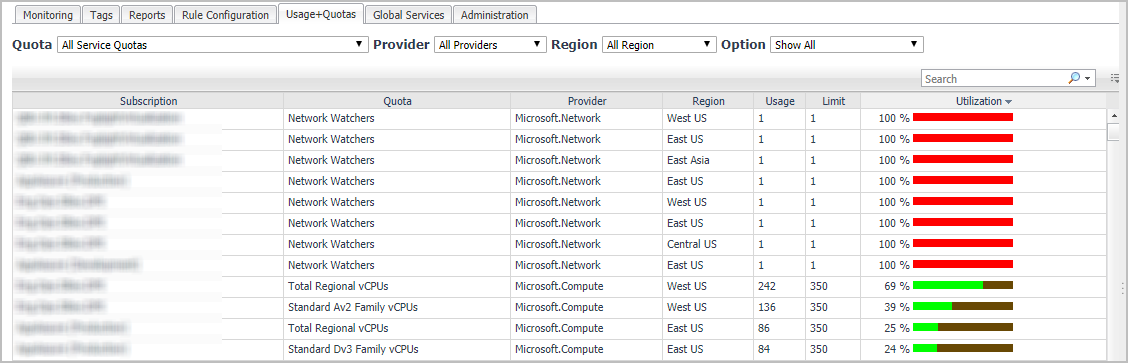Click the Utilization sort arrow
Image resolution: width=1128 pixels, height=363 pixels.
tap(1009, 102)
